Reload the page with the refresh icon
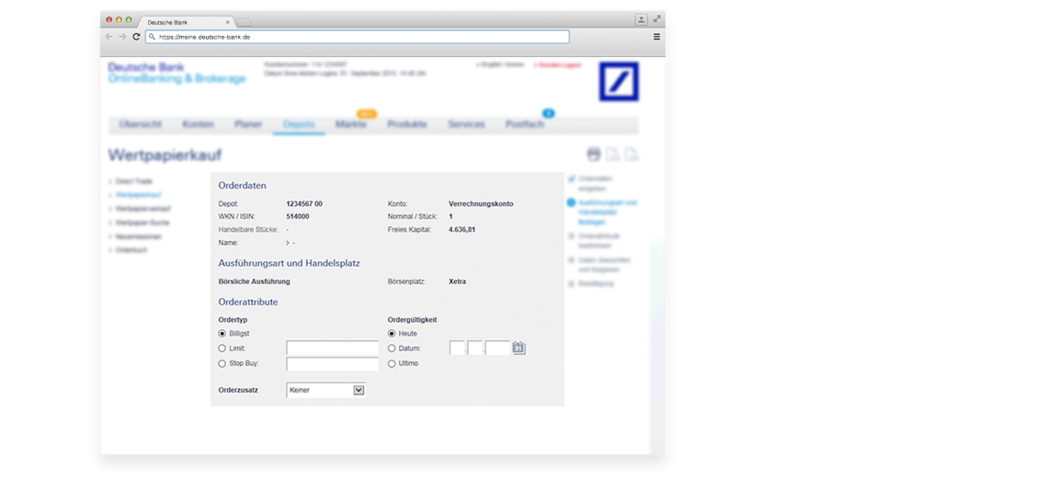1048x480 pixels. pyautogui.click(x=136, y=37)
